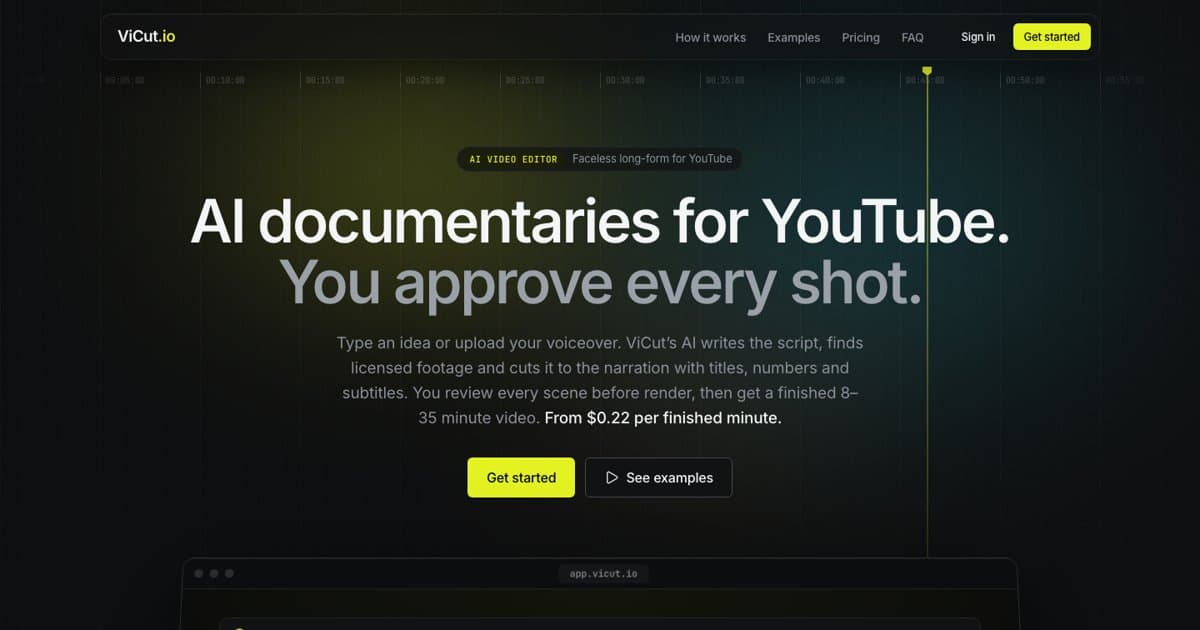Click the 00:20:00 timeline tick
Viewport: 1200px width, 630px height.
click(424, 80)
